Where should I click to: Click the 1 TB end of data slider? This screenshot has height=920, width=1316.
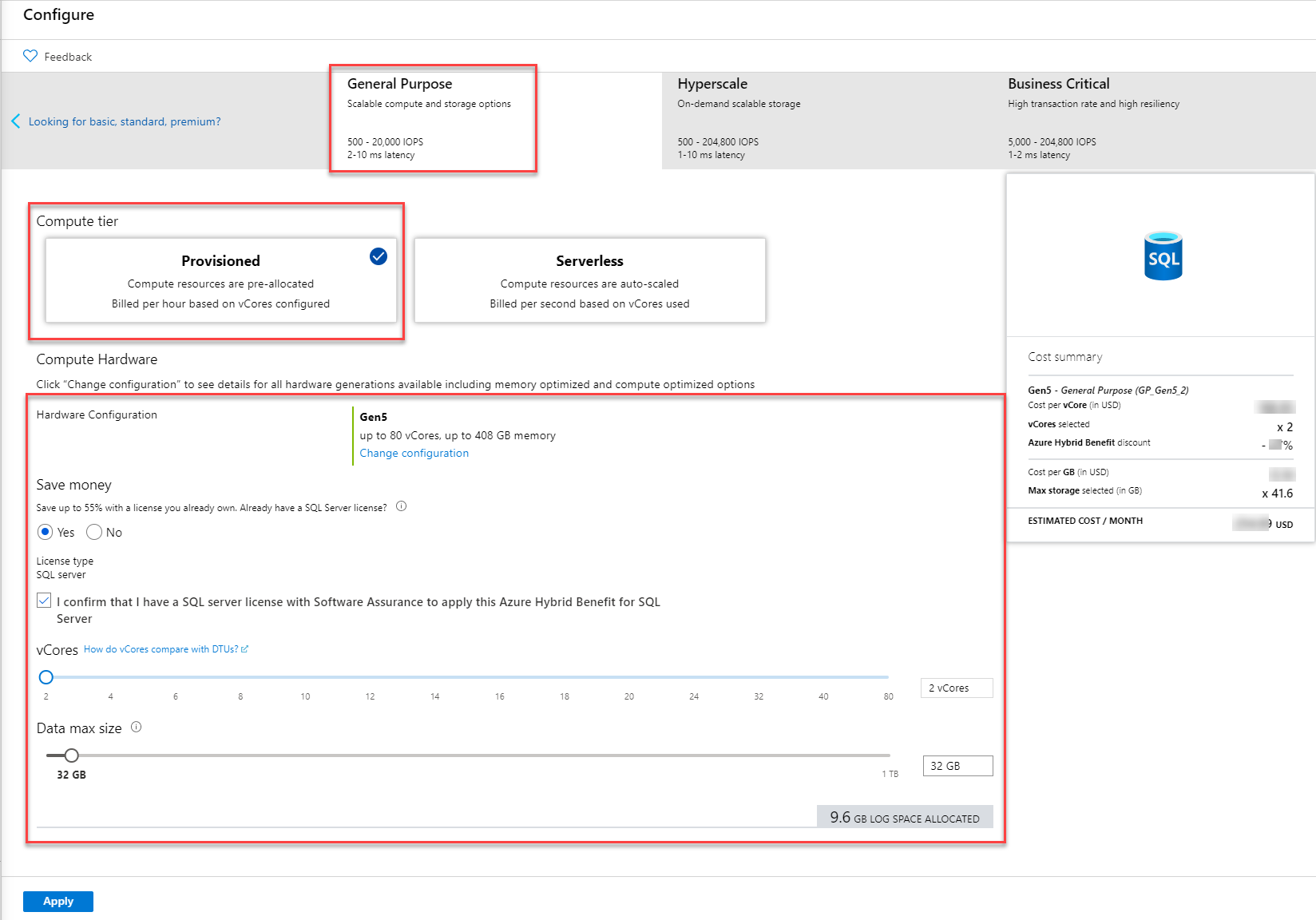(890, 774)
